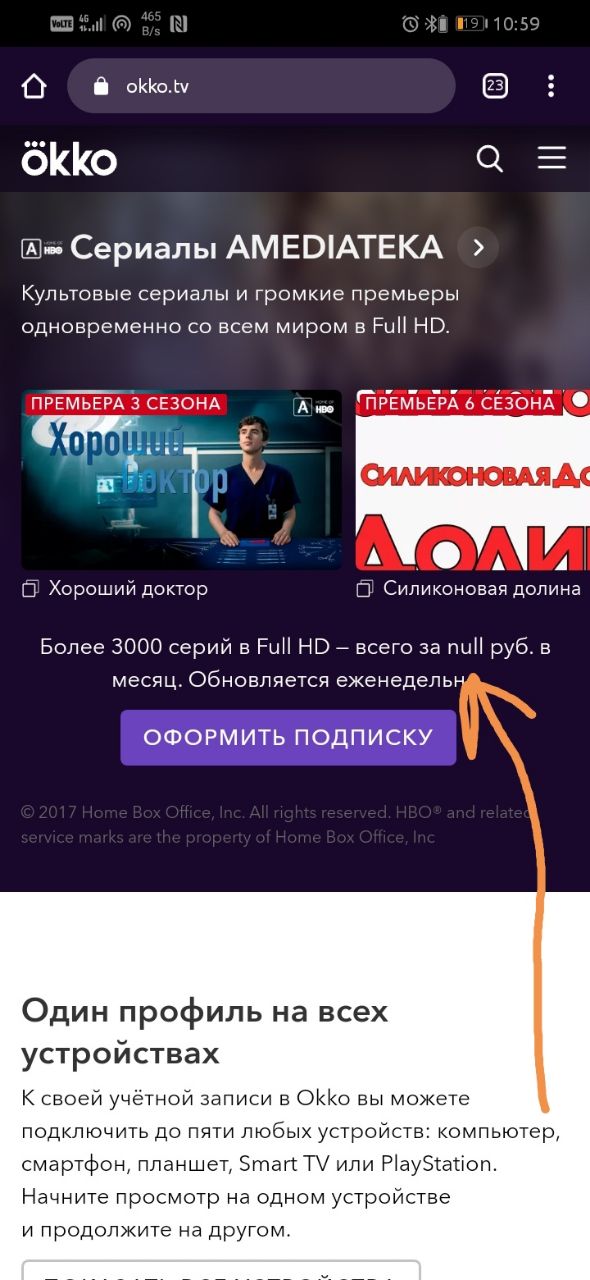590x1280 pixels.
Task: Go to the Okko logo homepage
Action: 69,159
